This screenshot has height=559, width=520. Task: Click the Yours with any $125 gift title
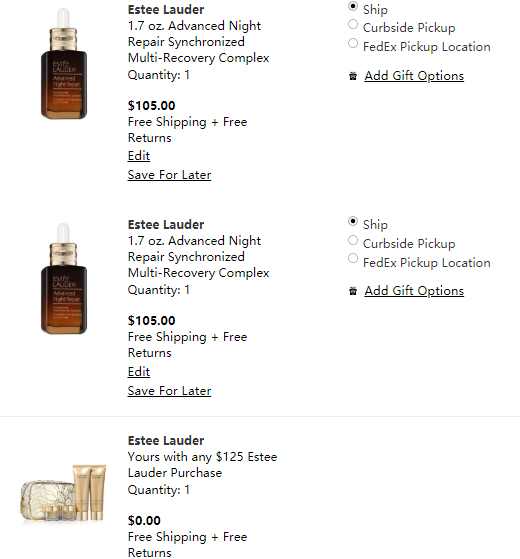point(202,465)
